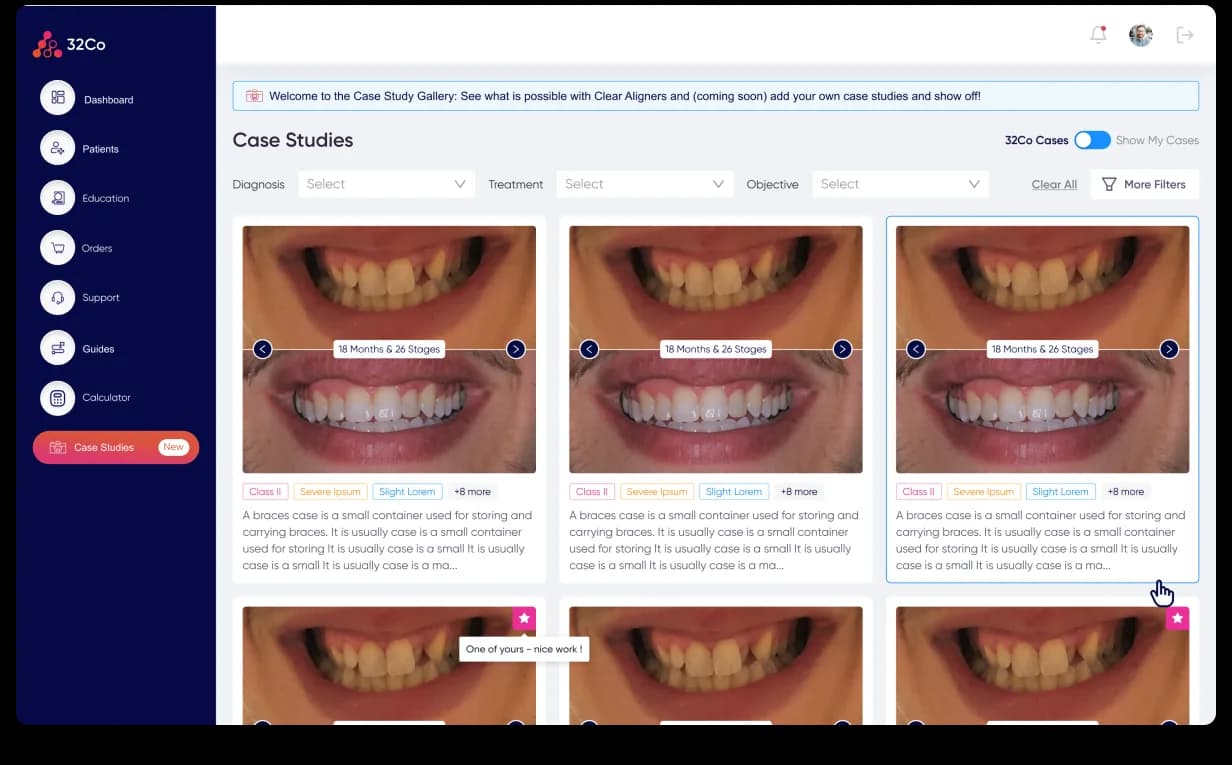Open the Diagnosis dropdown

[x=387, y=184]
